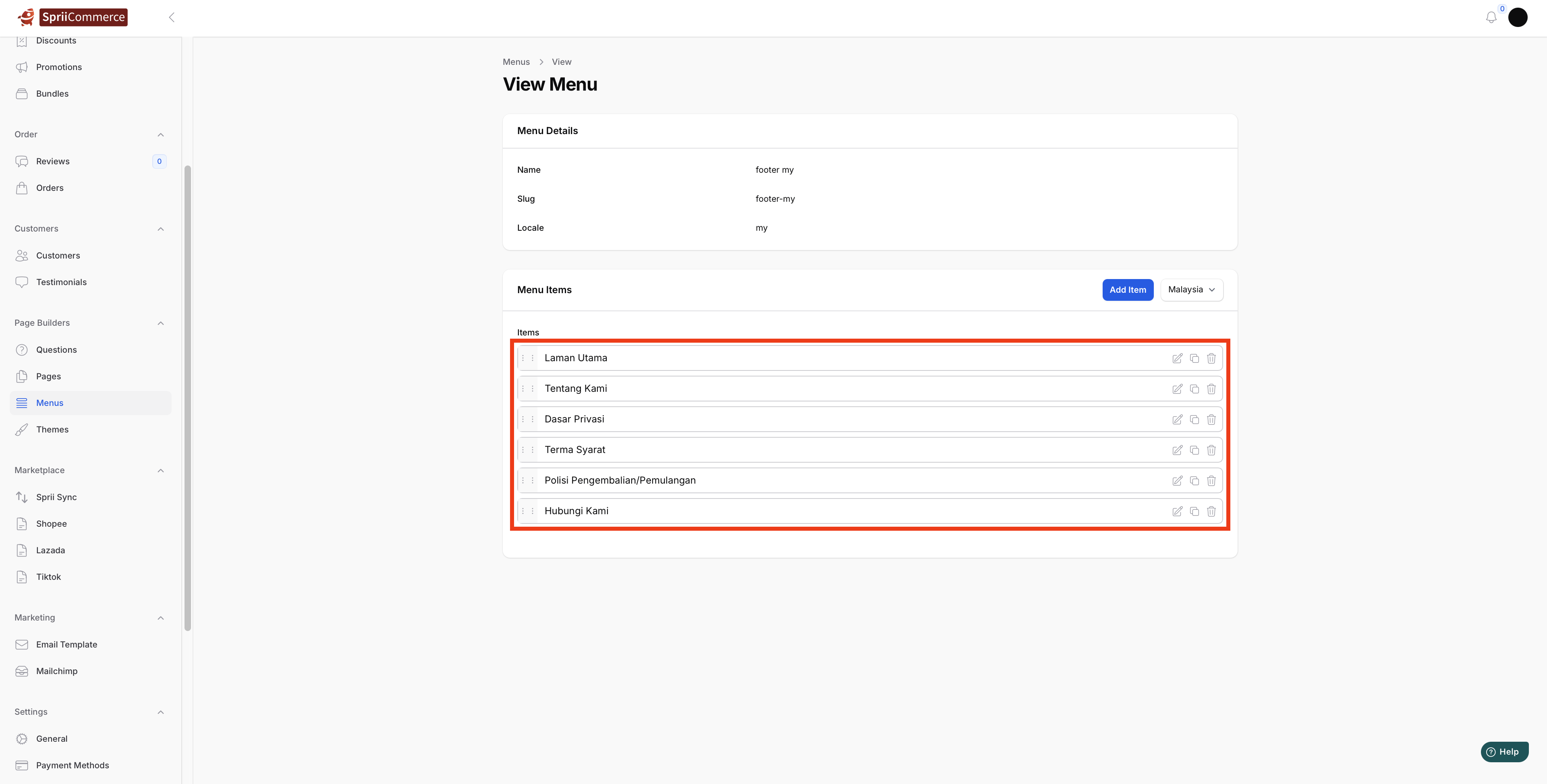
Task: Collapse the Marketplace sidebar section
Action: coord(160,471)
